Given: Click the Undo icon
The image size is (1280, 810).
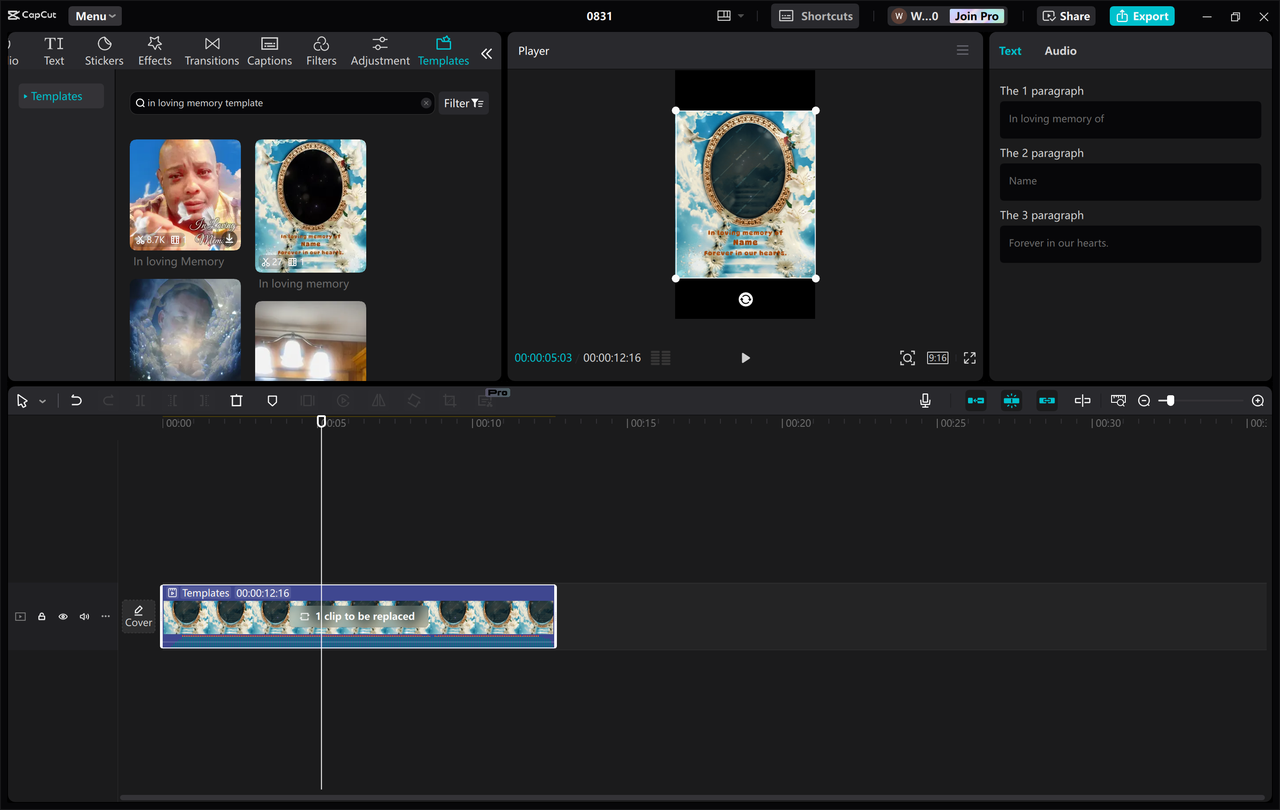Looking at the screenshot, I should coord(76,400).
